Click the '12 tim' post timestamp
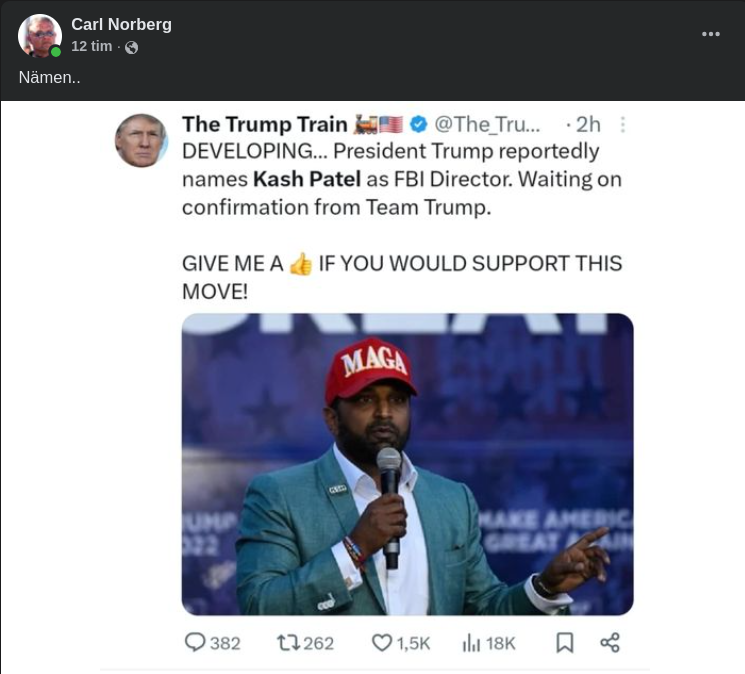745x674 pixels. 91,46
